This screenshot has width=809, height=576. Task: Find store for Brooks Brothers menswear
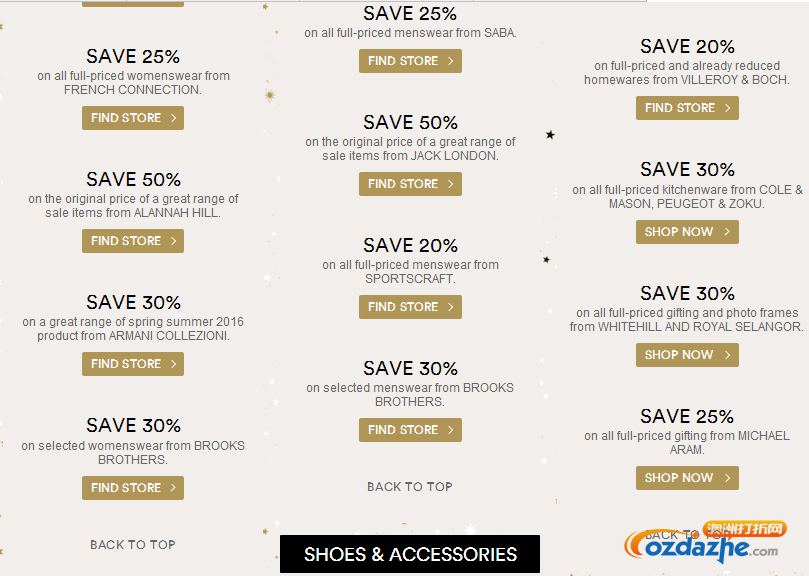(410, 430)
